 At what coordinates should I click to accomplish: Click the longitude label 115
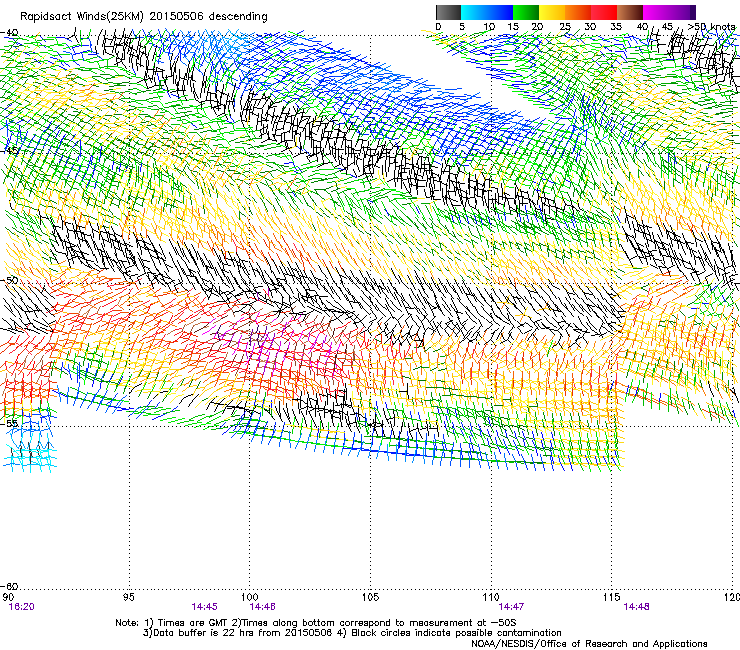pyautogui.click(x=612, y=597)
